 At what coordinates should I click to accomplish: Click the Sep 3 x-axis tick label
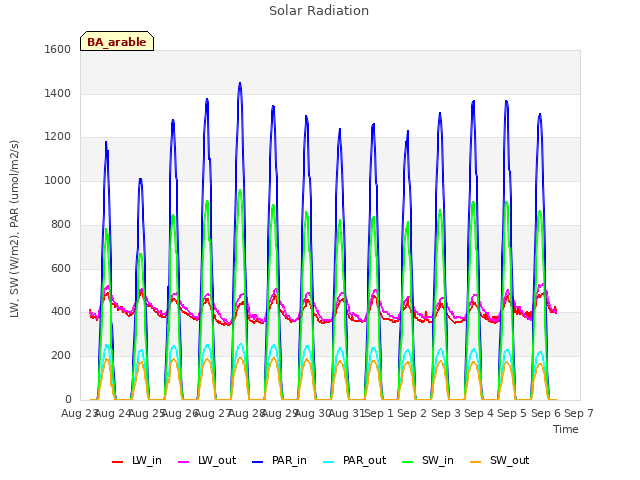point(445,413)
